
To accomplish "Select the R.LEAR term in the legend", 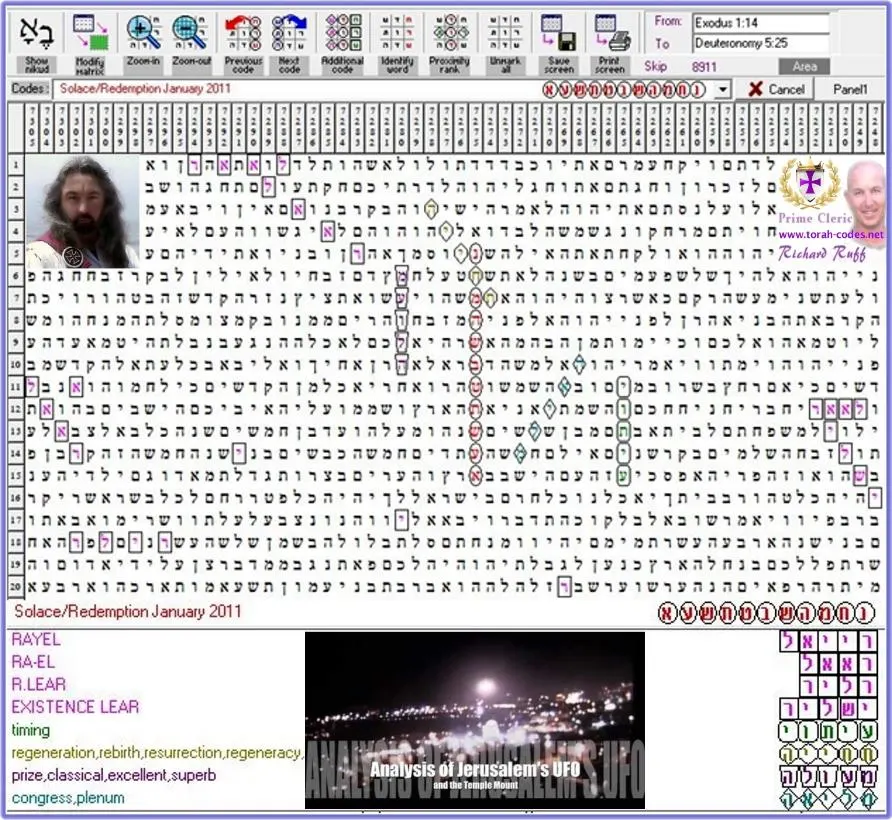I will pyautogui.click(x=39, y=684).
